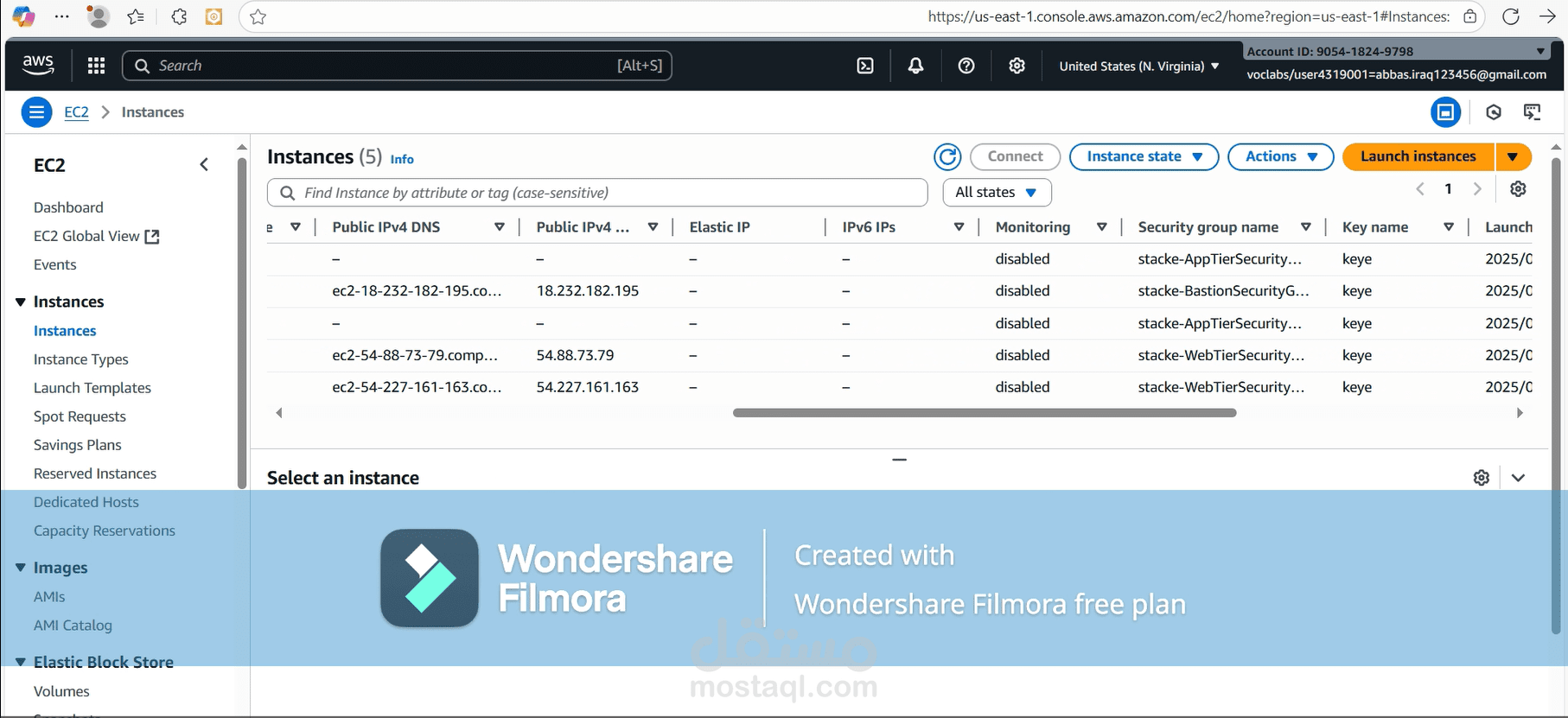Click the blue square panel icon
The image size is (1568, 718).
point(1445,112)
